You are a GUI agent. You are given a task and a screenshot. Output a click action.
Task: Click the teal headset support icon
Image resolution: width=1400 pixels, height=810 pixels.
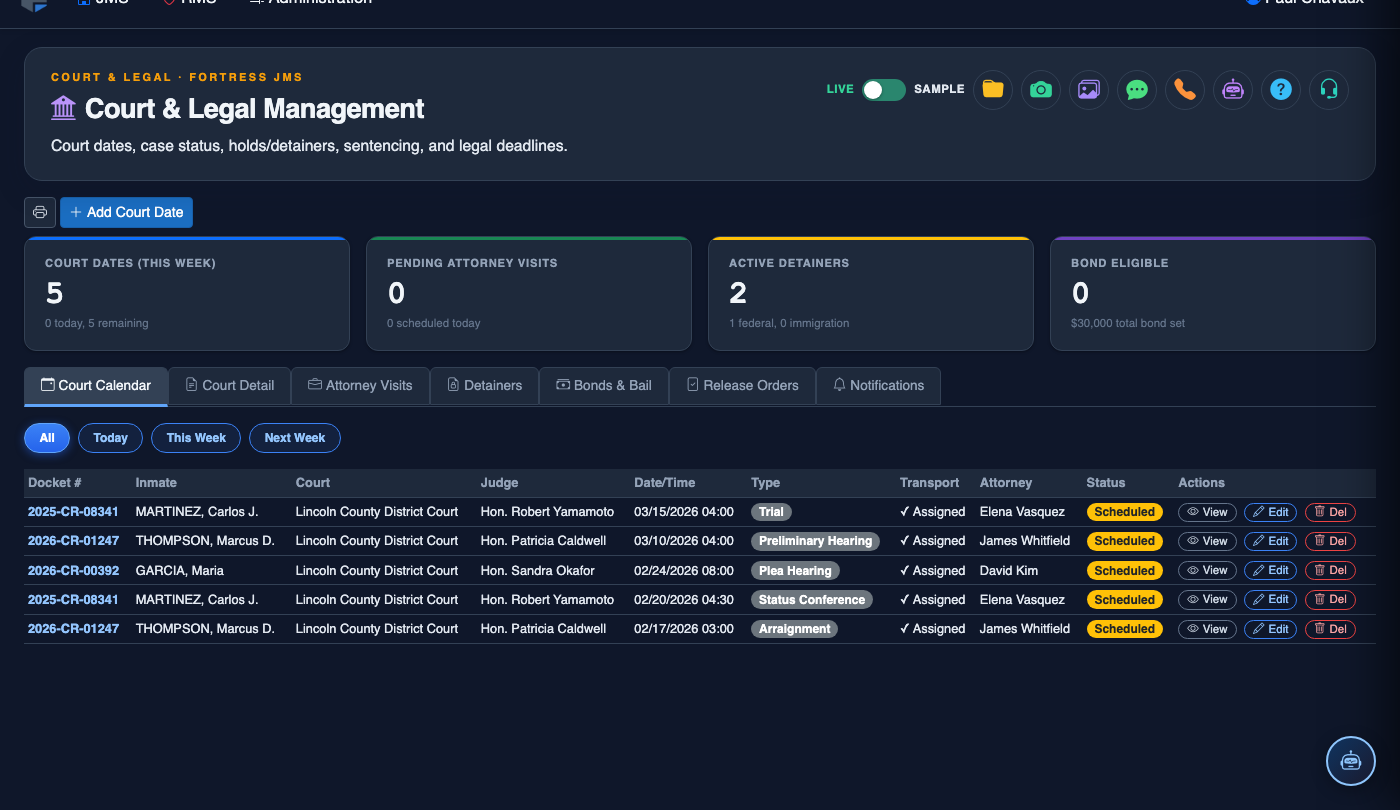point(1329,90)
